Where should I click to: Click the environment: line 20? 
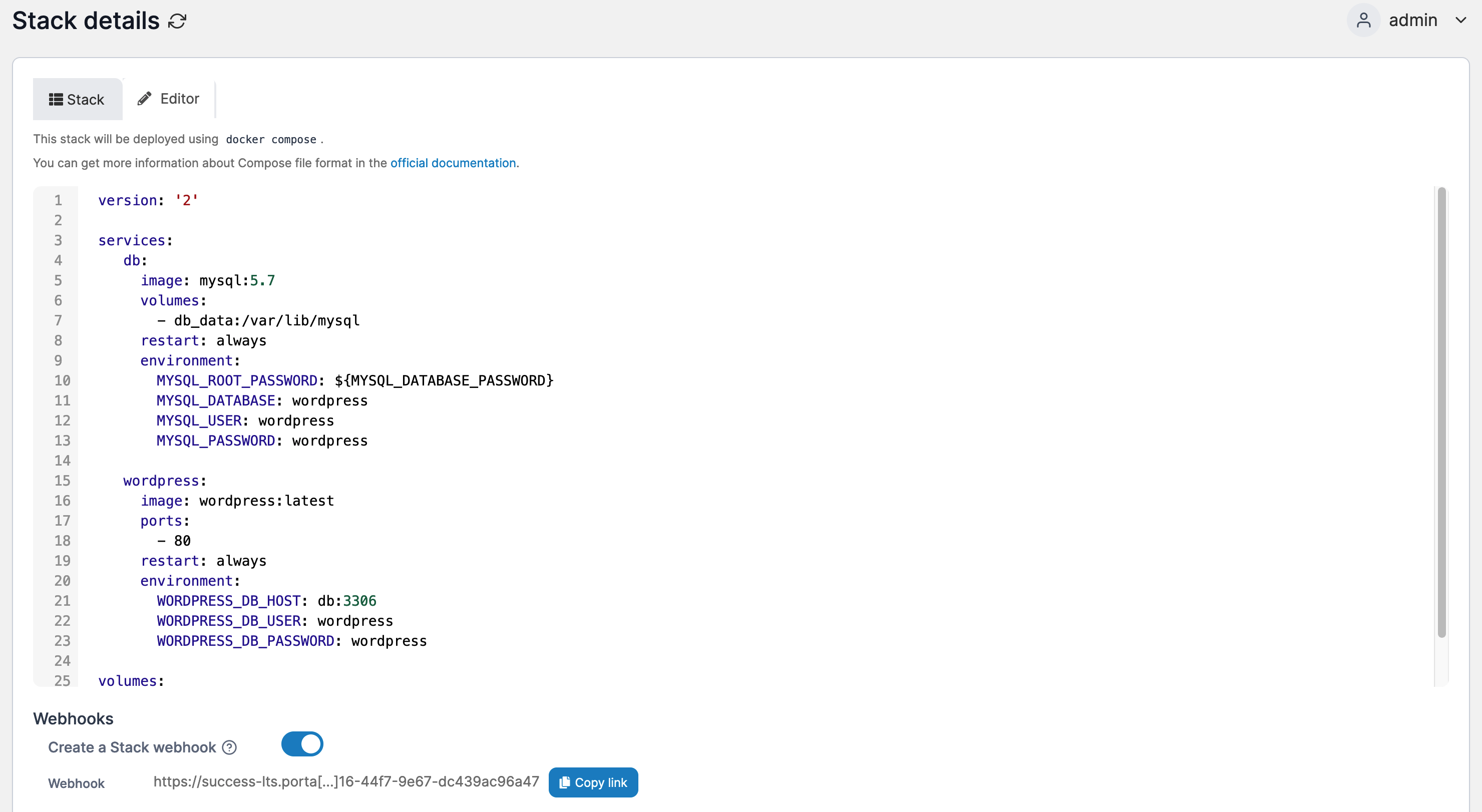(190, 581)
